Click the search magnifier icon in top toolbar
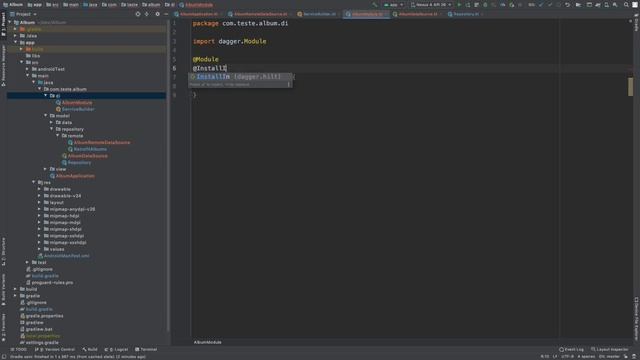This screenshot has width=640, height=360. click(x=626, y=5)
